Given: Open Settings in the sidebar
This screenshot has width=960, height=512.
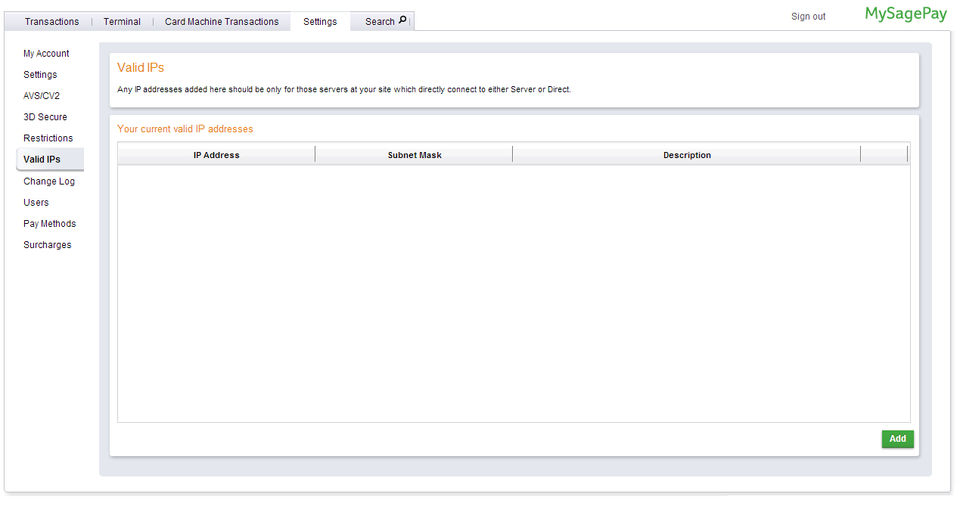Looking at the screenshot, I should (40, 75).
